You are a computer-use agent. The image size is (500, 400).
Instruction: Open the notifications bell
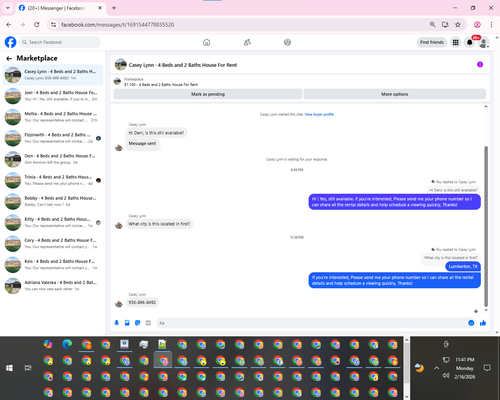click(x=469, y=42)
